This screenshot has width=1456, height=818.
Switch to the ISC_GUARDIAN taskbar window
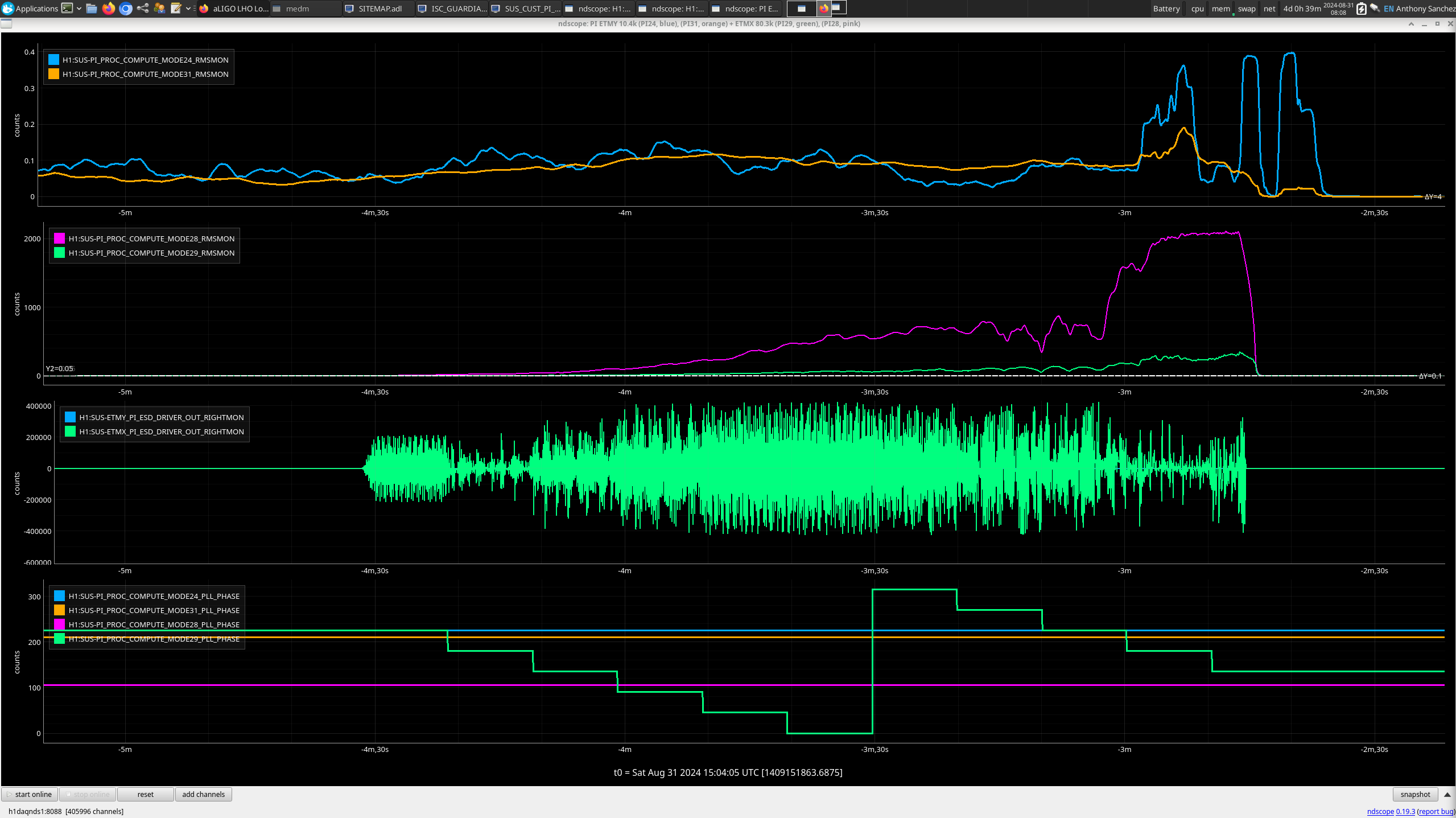[453, 9]
